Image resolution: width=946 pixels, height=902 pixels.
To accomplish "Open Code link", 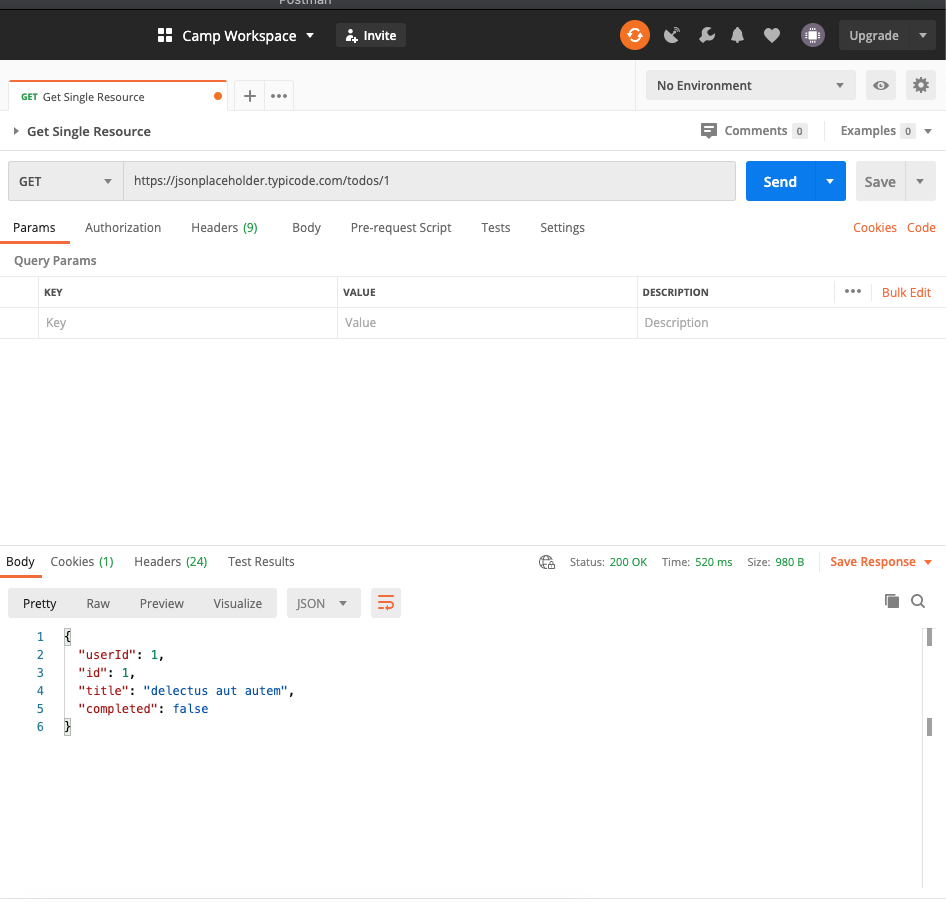I will click(921, 227).
